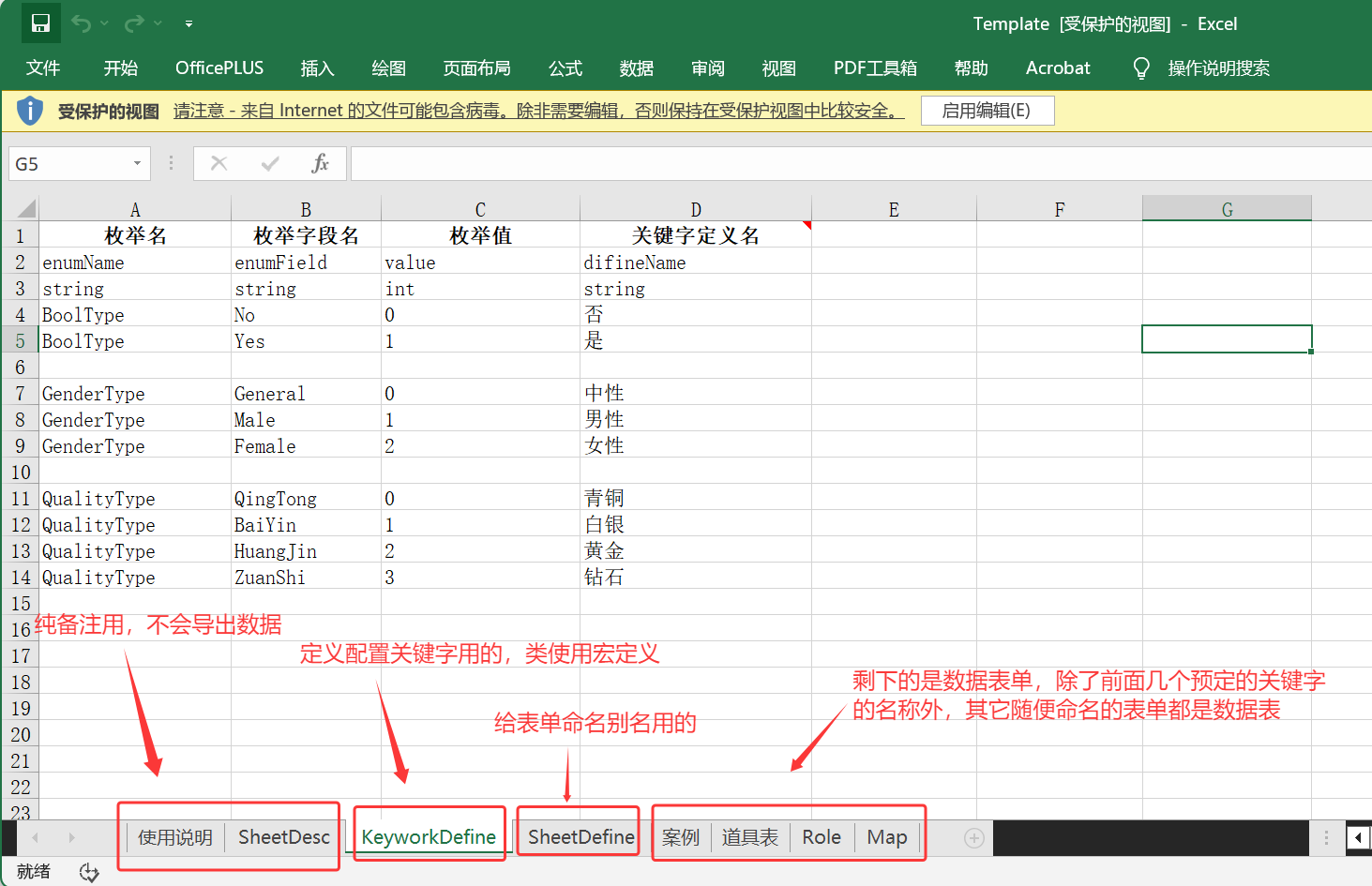The width and height of the screenshot is (1372, 886).
Task: Select the cell containing 青铜
Action: 696,499
